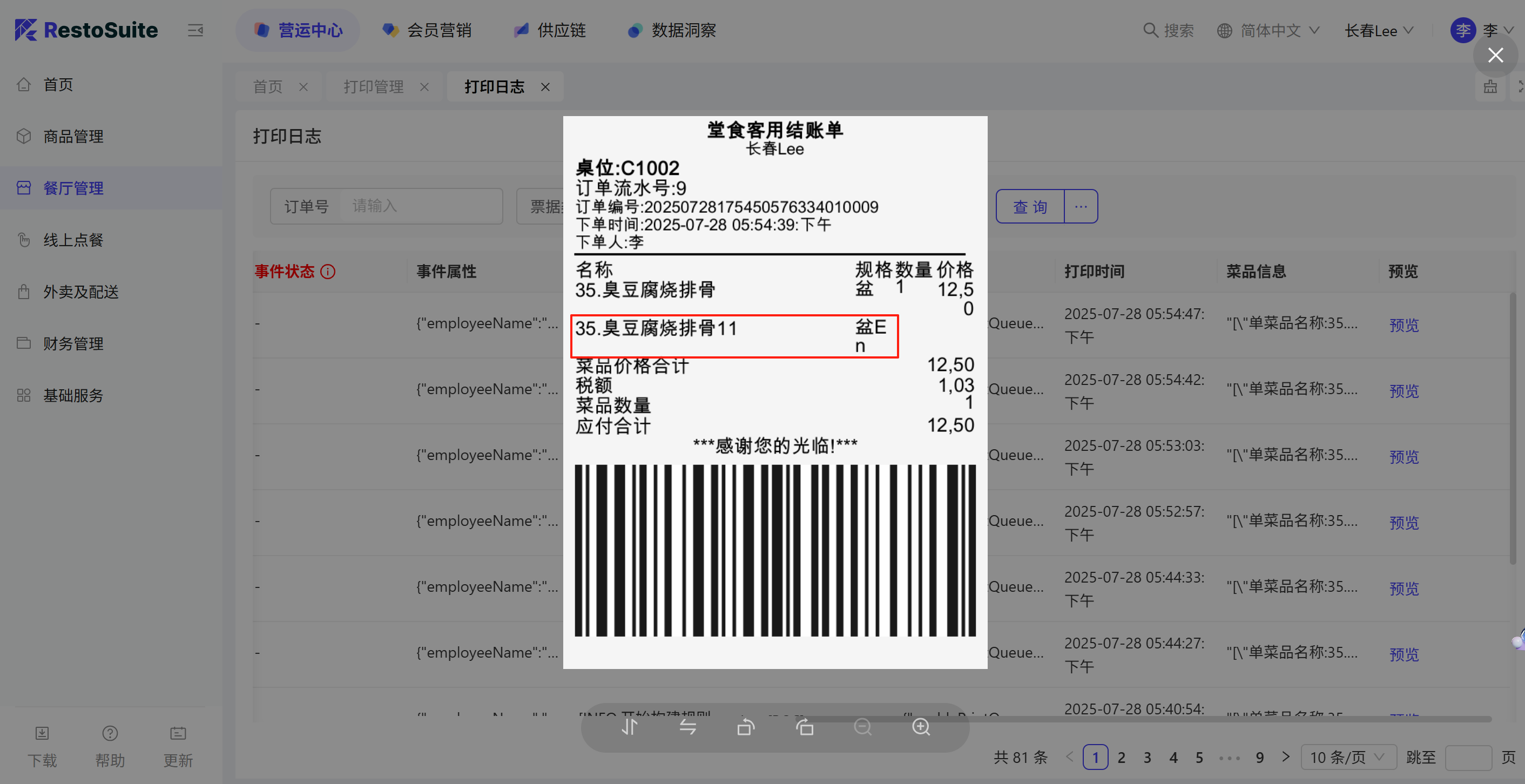Open the 简体中文 language dropdown
The height and width of the screenshot is (784, 1525).
pos(1268,30)
